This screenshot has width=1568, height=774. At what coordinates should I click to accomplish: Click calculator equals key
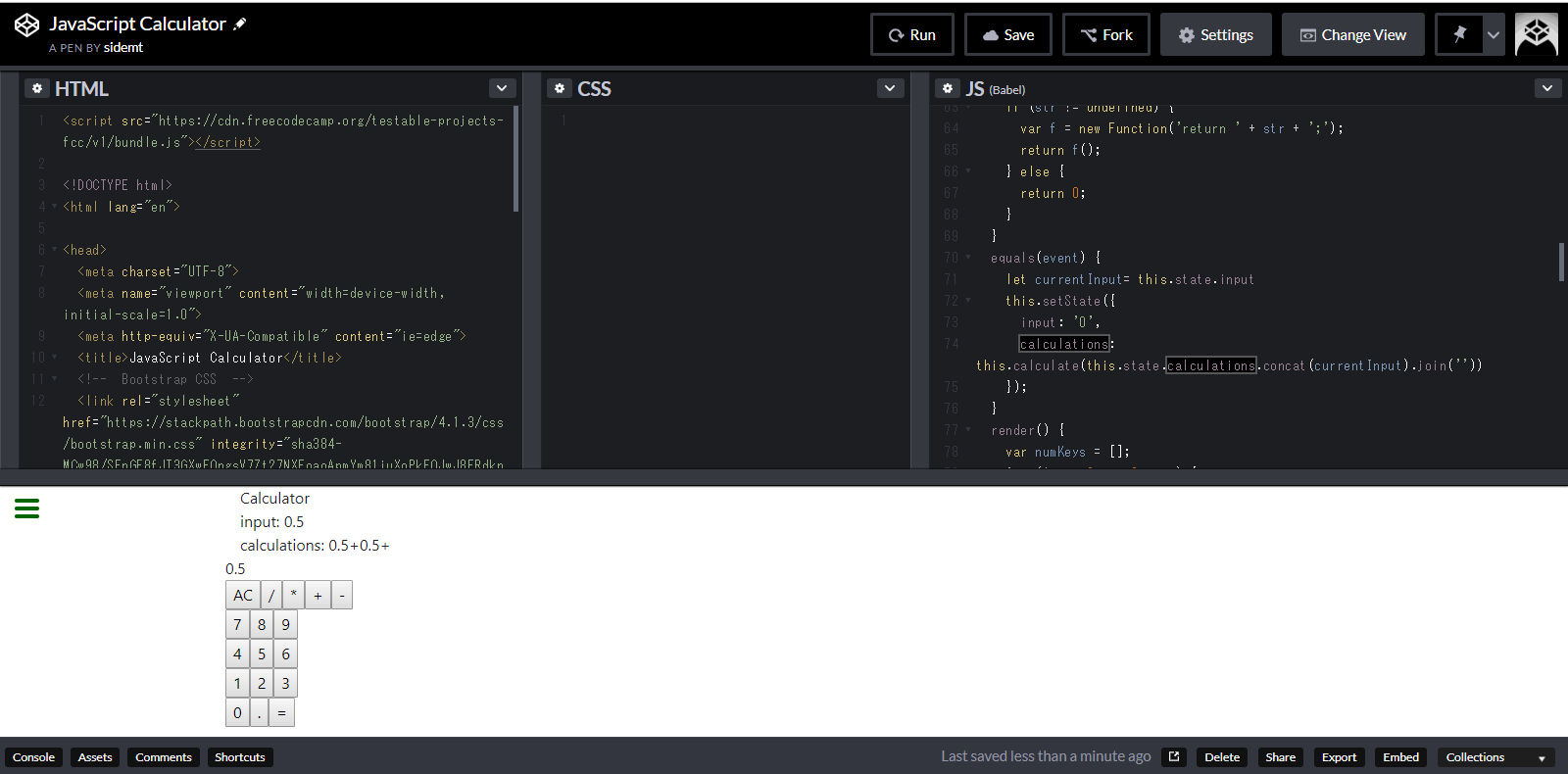point(281,712)
